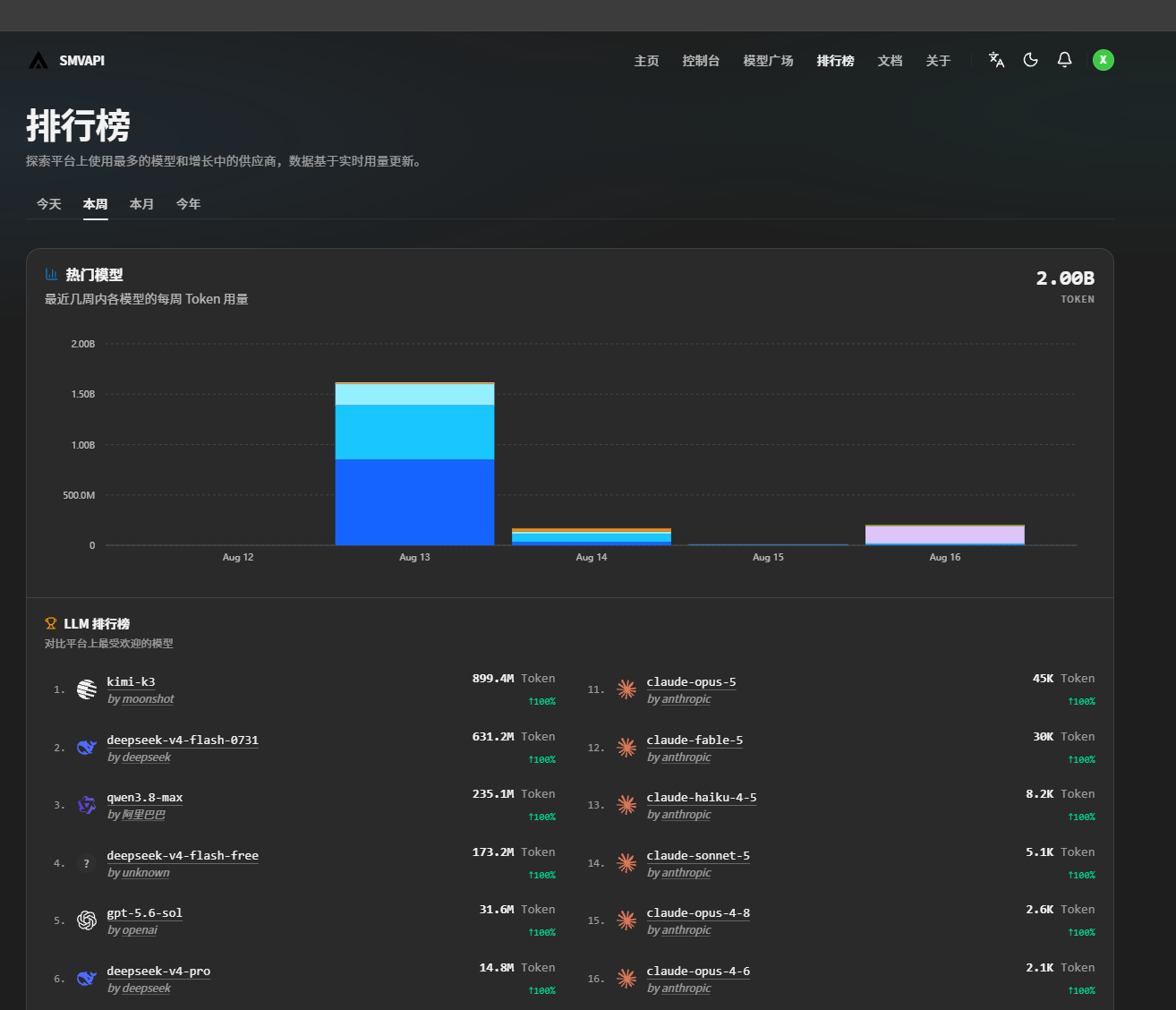Viewport: 1176px width, 1010px height.
Task: Switch to the 本周 tab
Action: [96, 204]
